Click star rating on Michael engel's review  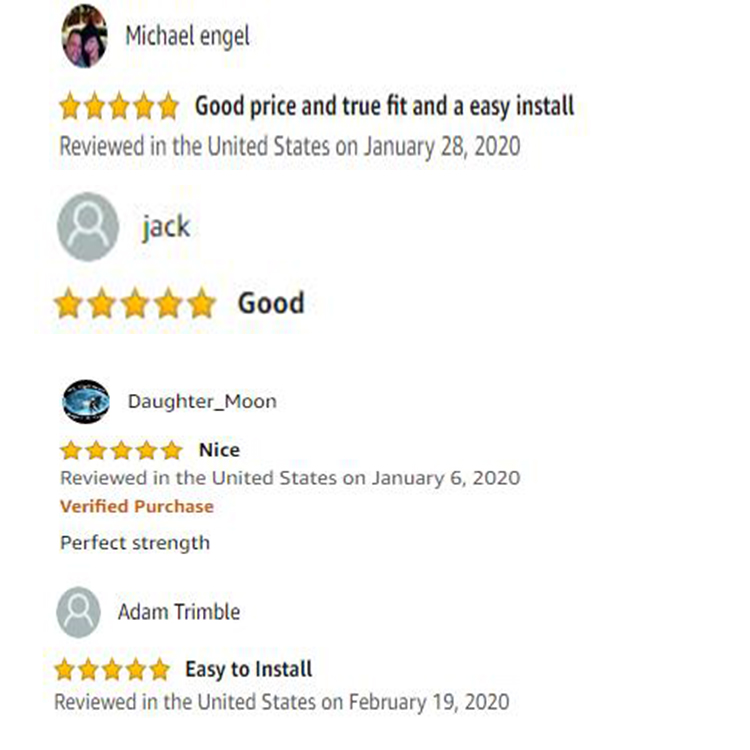click(x=119, y=106)
